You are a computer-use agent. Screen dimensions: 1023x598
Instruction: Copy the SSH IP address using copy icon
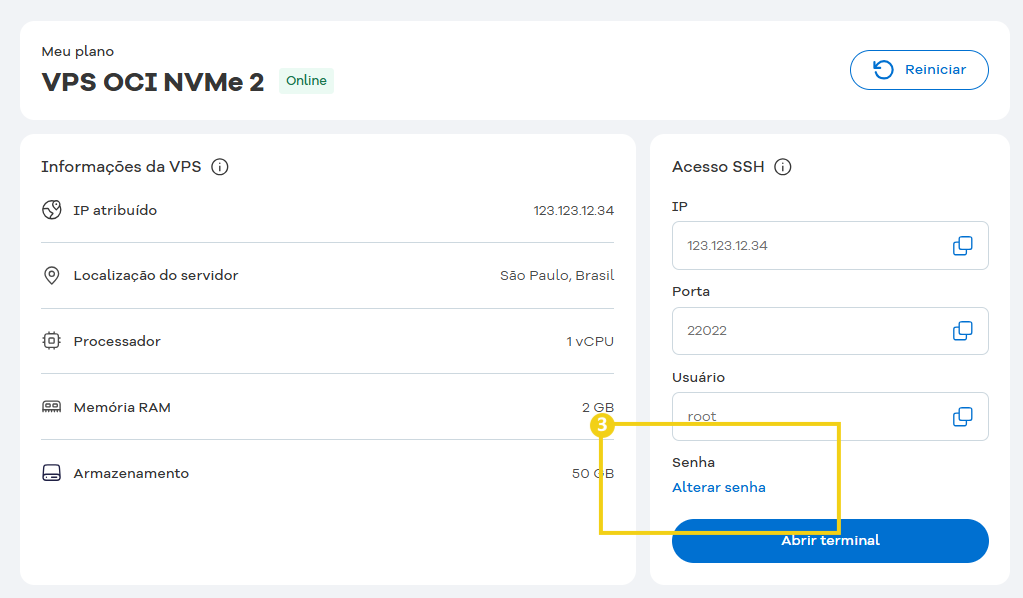pyautogui.click(x=962, y=245)
